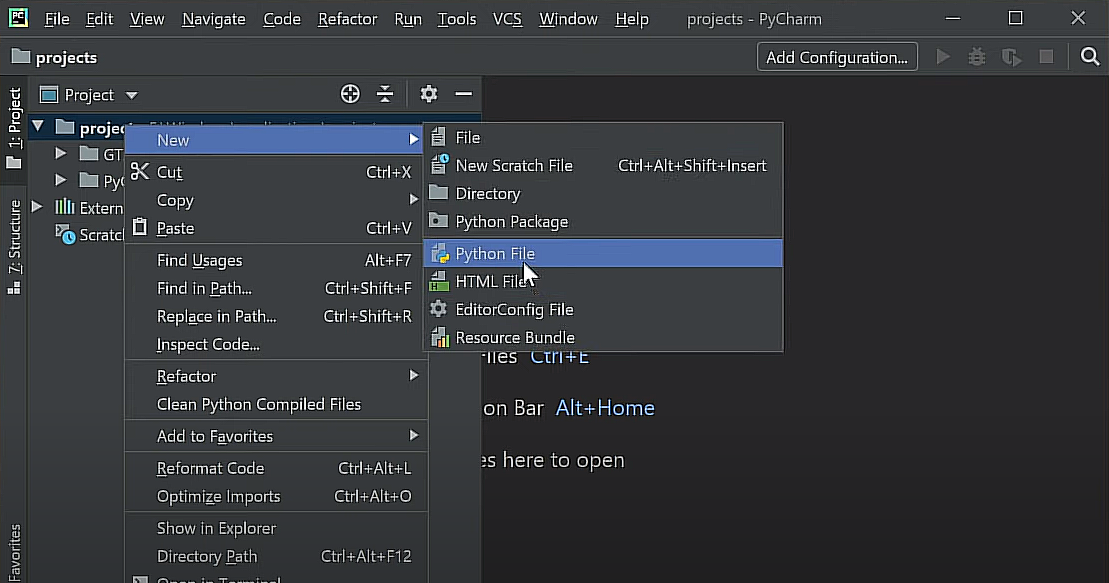Click the Search Everywhere magnifier icon
The height and width of the screenshot is (583, 1109).
[1090, 57]
